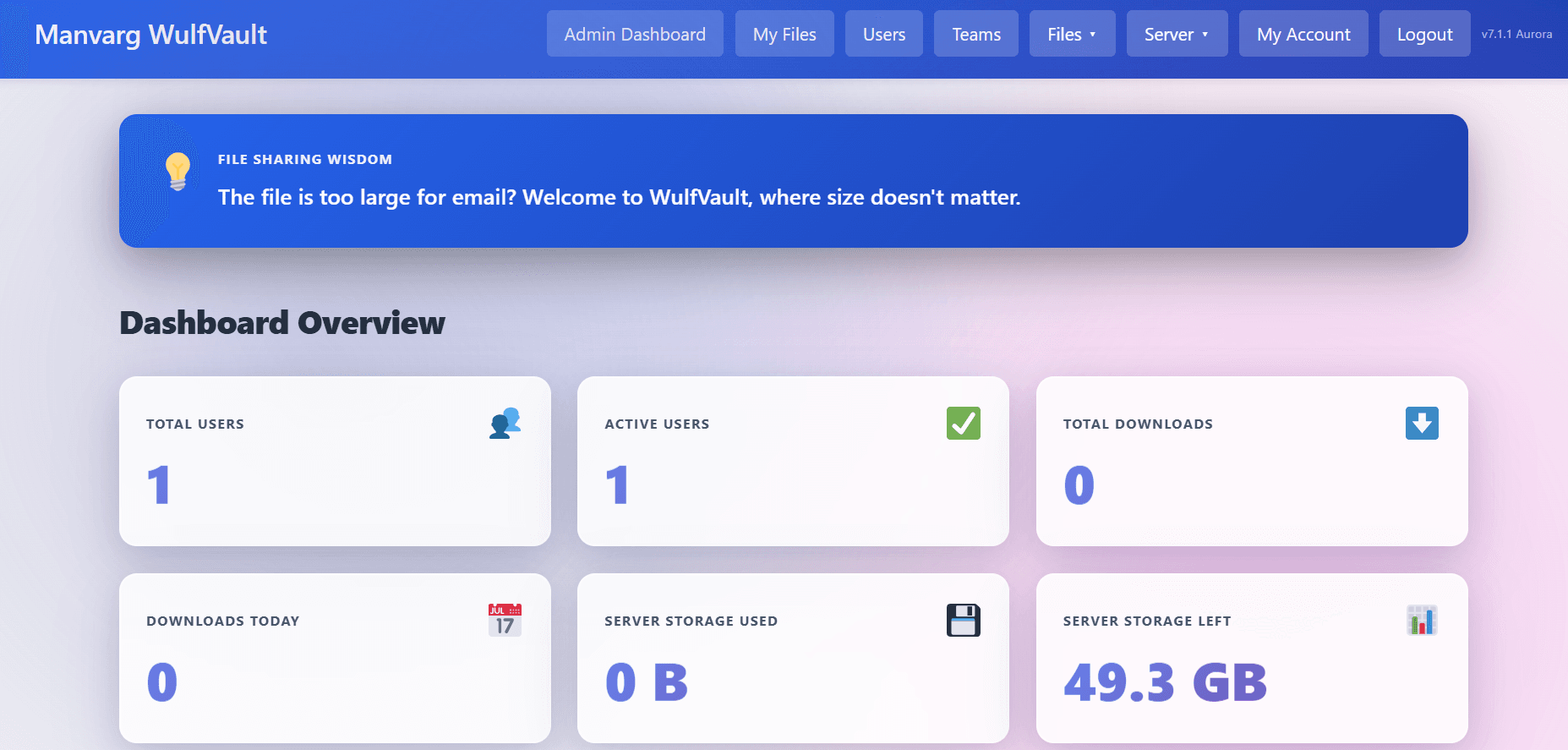
Task: Click the Total Downloads count value
Action: [x=1079, y=484]
